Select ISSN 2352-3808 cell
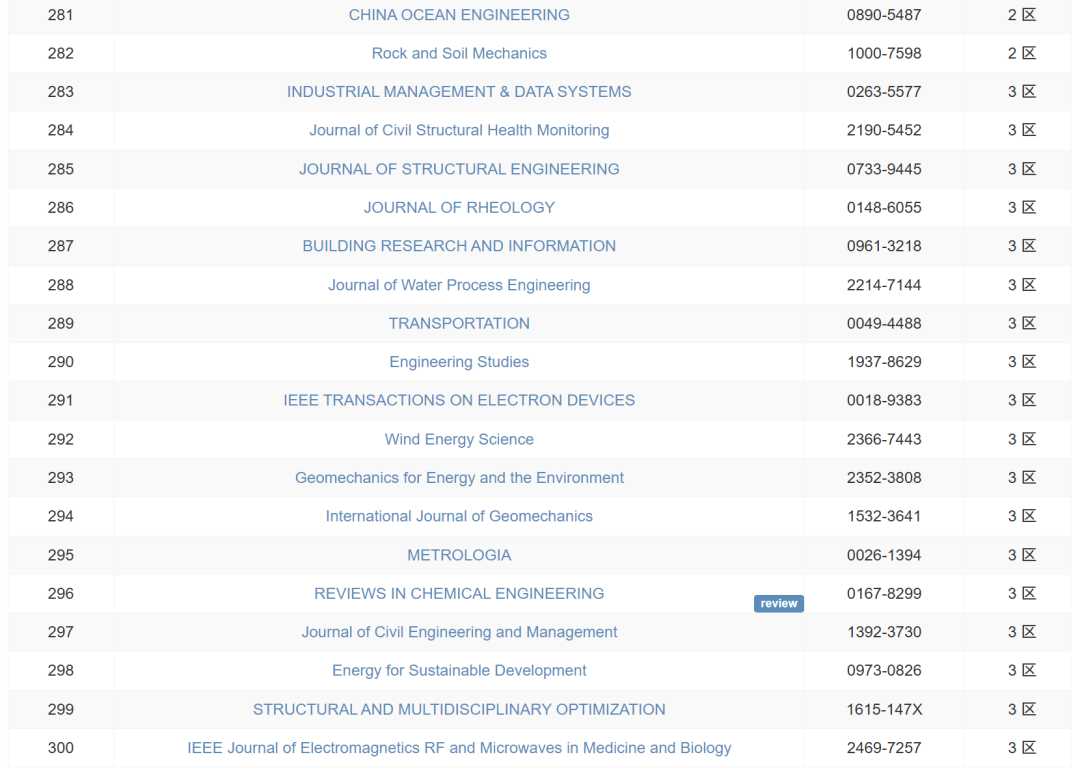The image size is (1080, 772). click(x=884, y=478)
